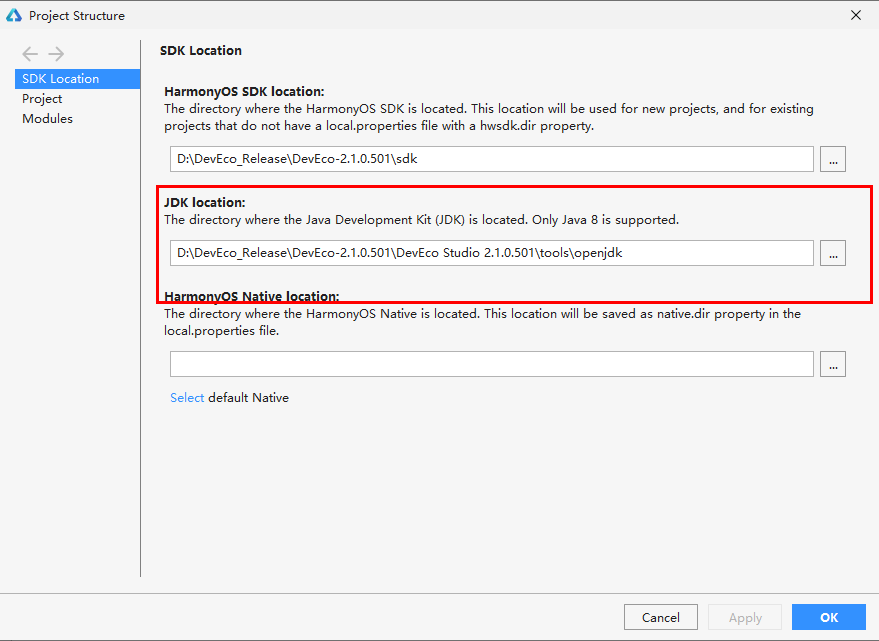
Task: Focus the HarmonyOS SDK location field
Action: coord(492,159)
